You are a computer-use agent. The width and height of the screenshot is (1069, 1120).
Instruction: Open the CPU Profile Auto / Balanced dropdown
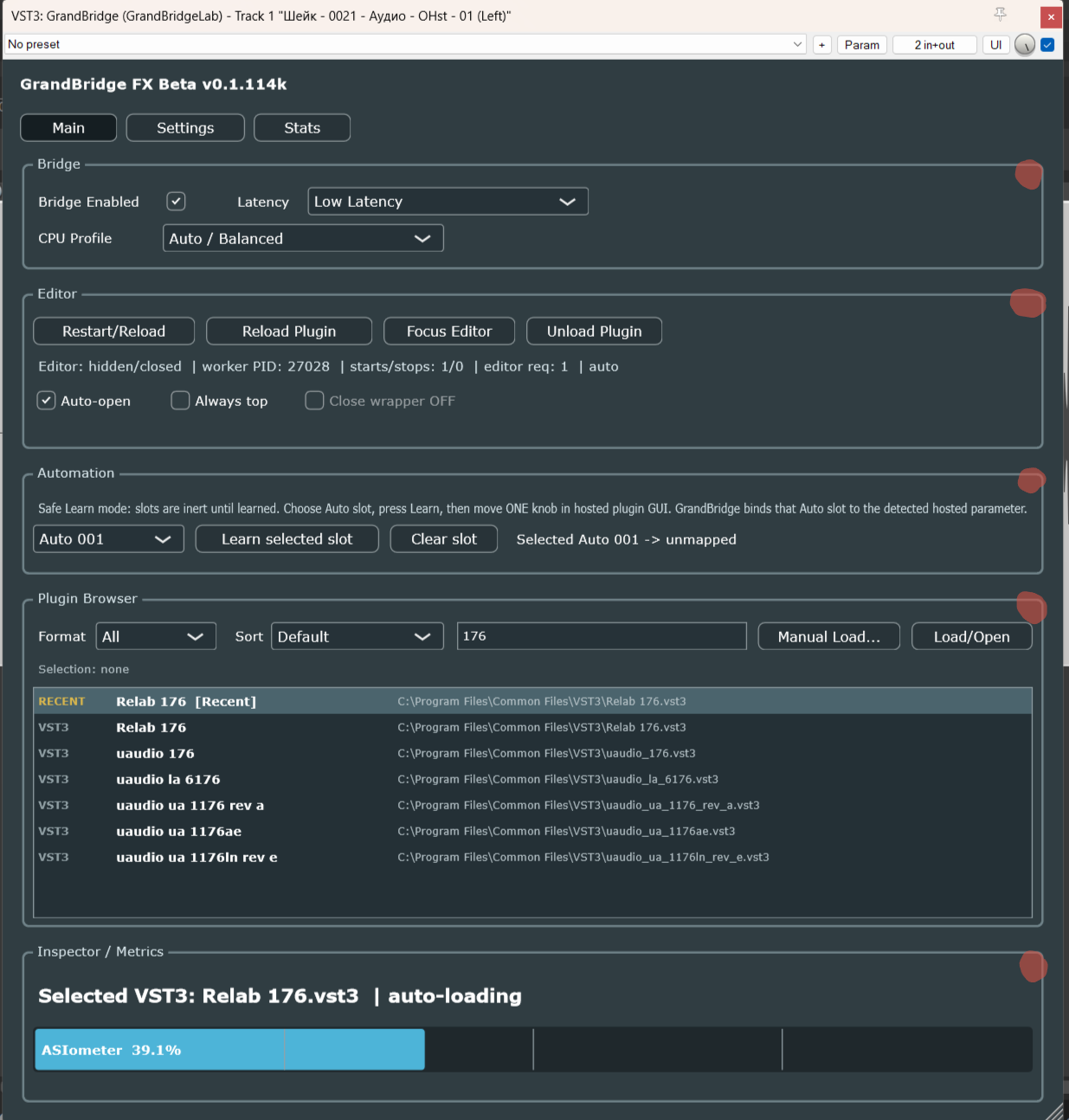tap(303, 239)
